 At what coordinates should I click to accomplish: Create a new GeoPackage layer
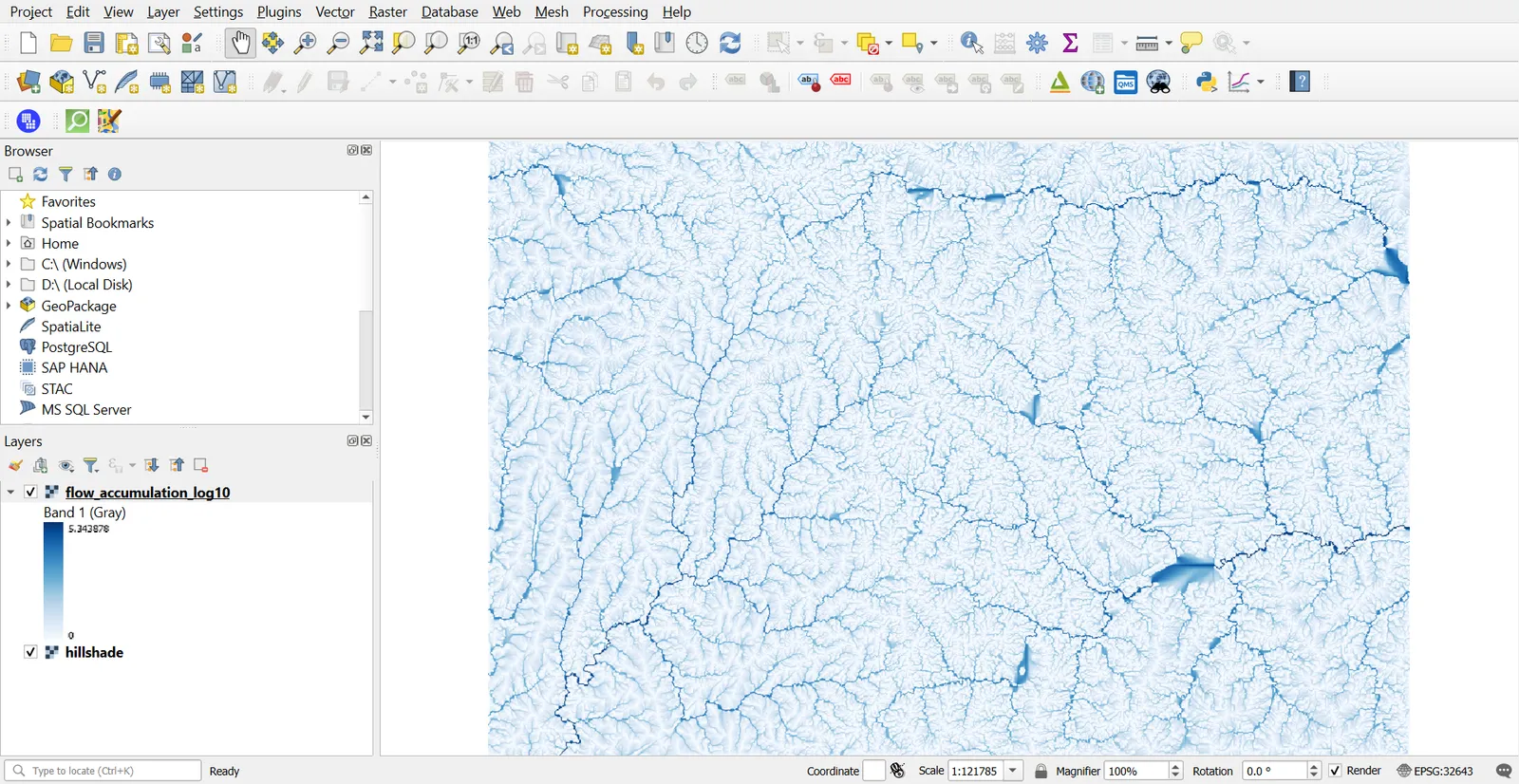coord(62,82)
